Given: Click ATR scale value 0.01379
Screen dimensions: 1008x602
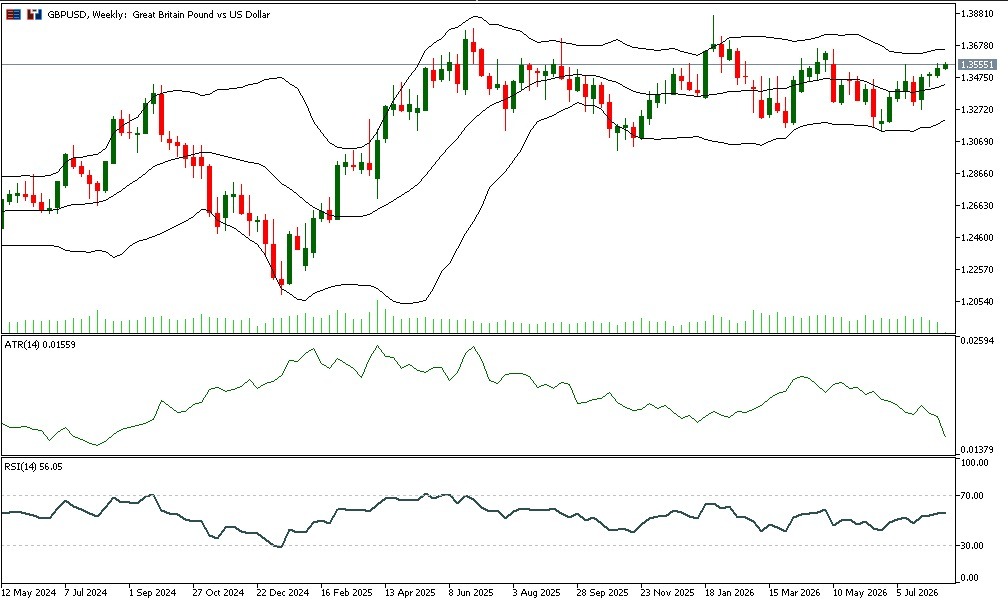Looking at the screenshot, I should pyautogui.click(x=977, y=450).
